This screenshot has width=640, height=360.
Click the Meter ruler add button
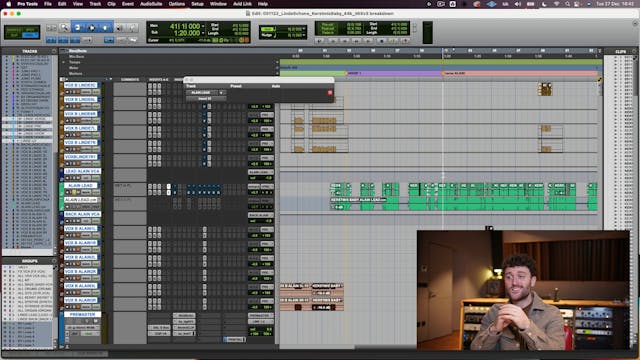(x=277, y=68)
